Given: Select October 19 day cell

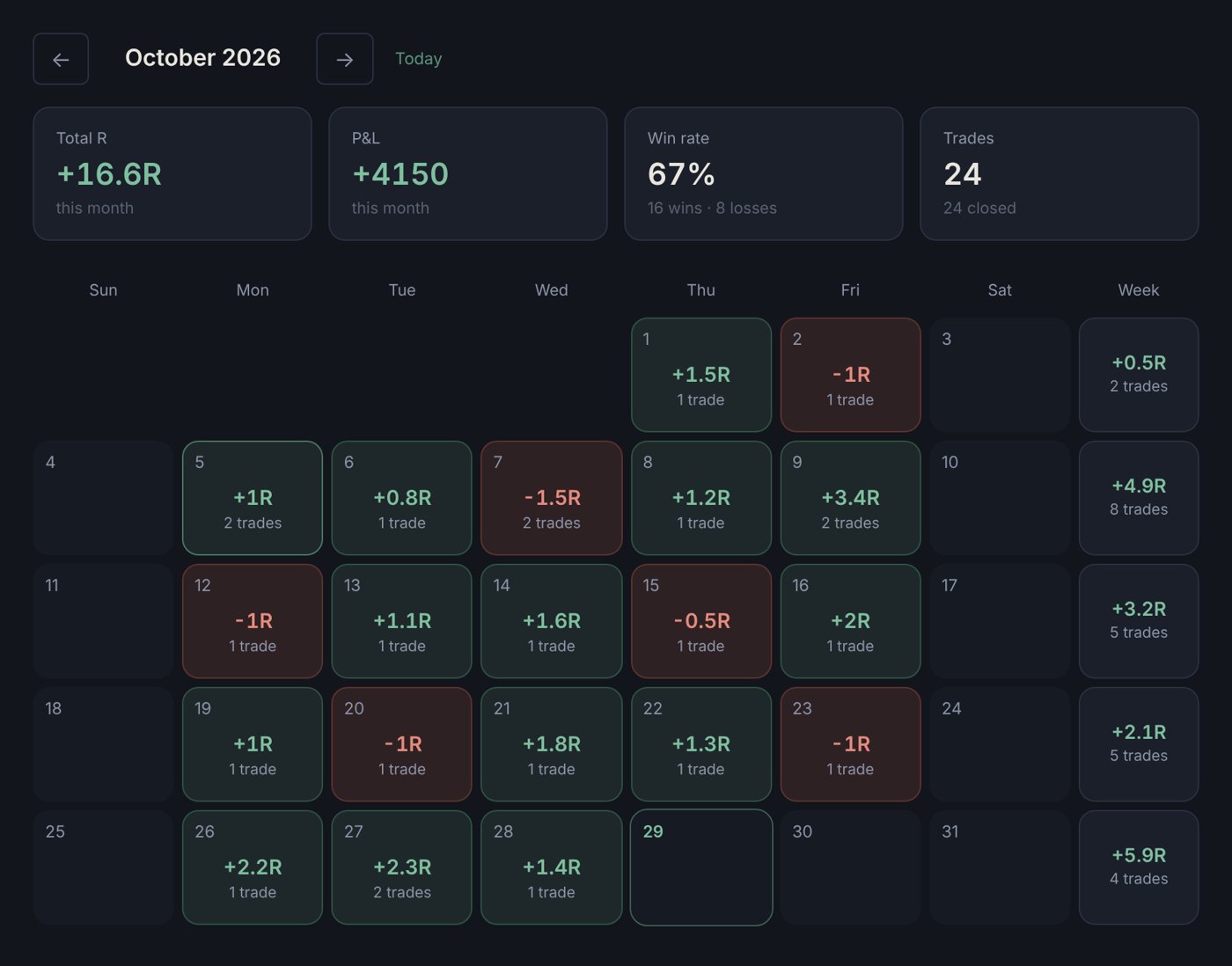Looking at the screenshot, I should point(253,744).
